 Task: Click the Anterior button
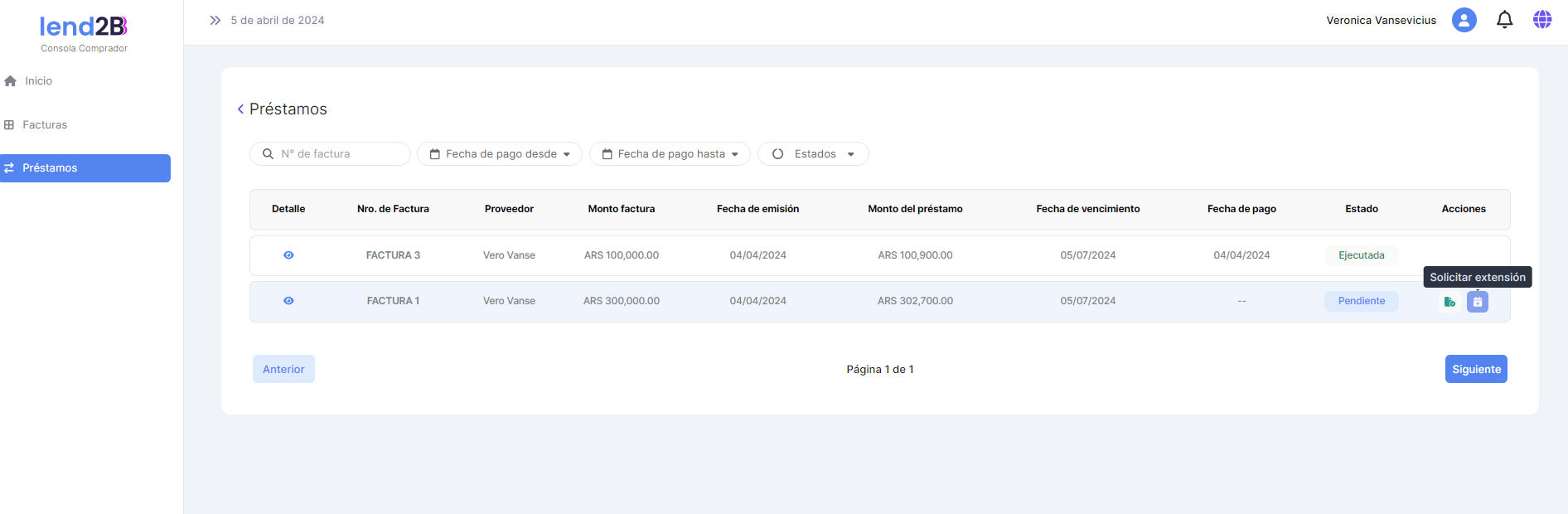pyautogui.click(x=283, y=370)
